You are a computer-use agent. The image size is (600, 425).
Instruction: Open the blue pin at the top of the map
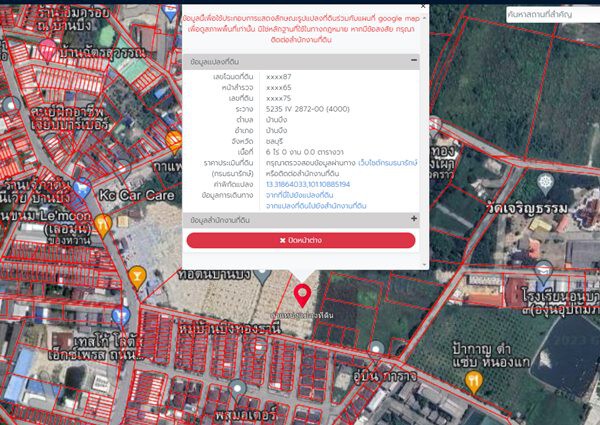pos(170,12)
